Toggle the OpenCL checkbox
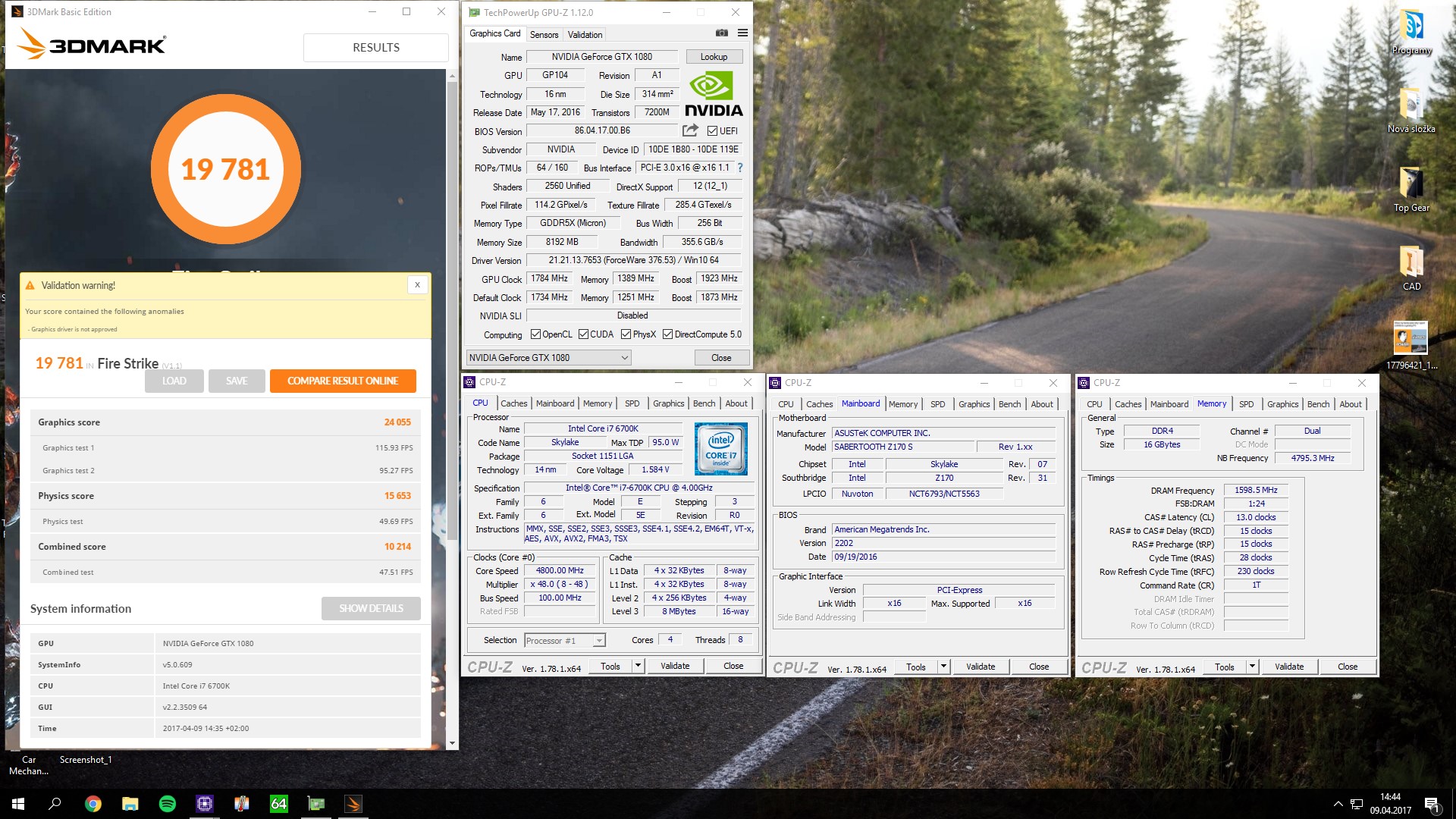 point(535,334)
